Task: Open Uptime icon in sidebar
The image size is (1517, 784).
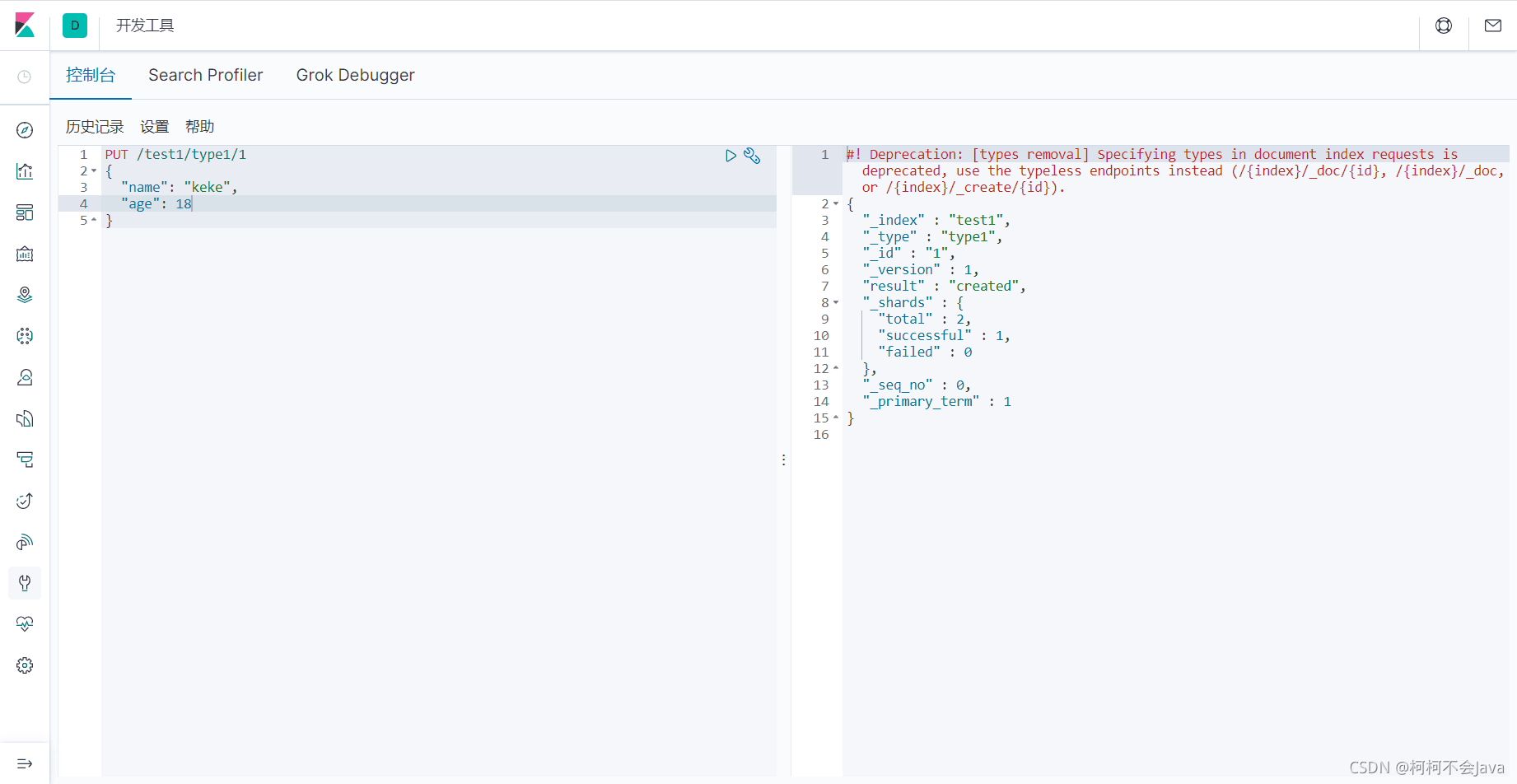Action: pyautogui.click(x=25, y=501)
